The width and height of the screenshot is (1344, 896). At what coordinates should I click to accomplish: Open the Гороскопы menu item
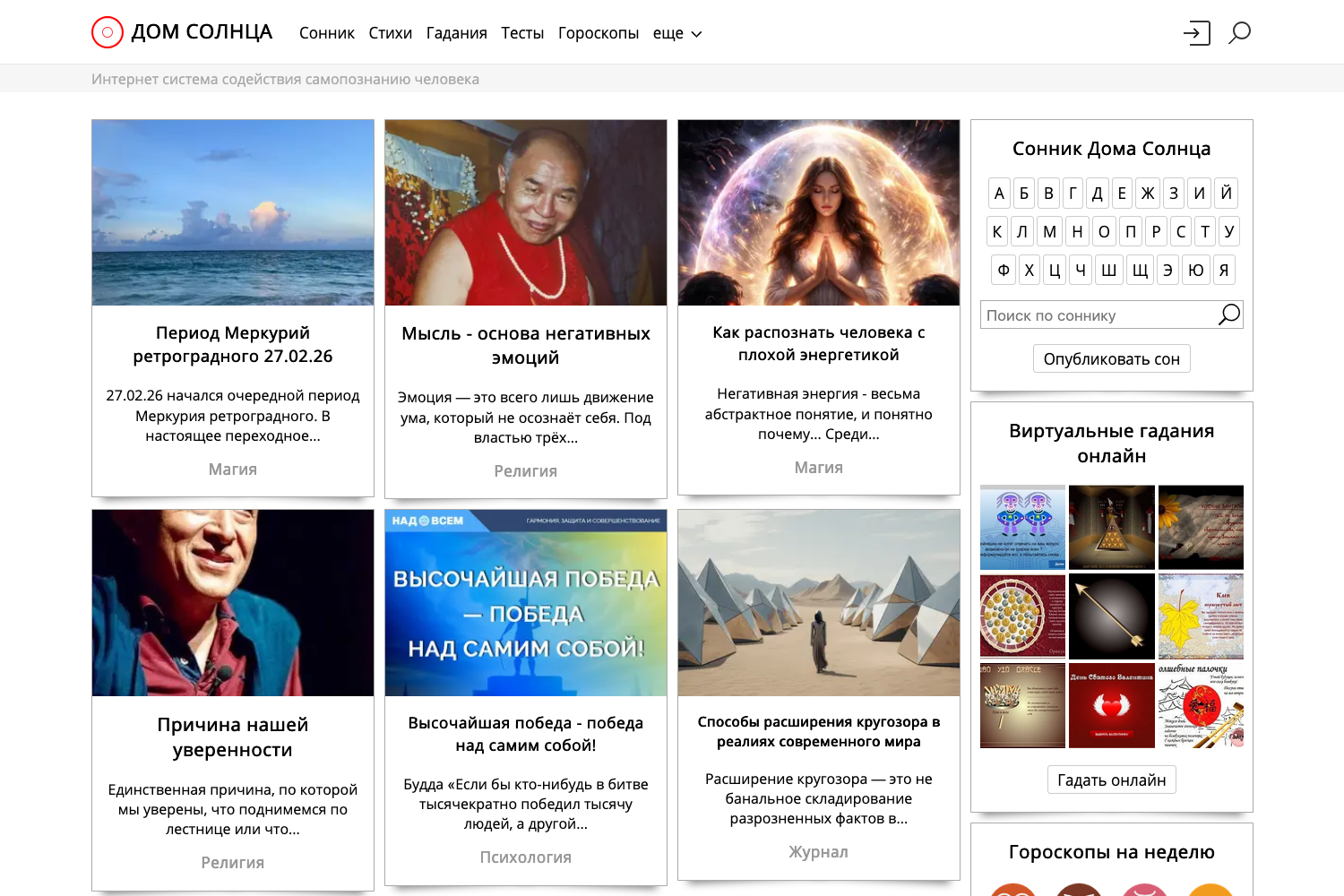coord(599,33)
